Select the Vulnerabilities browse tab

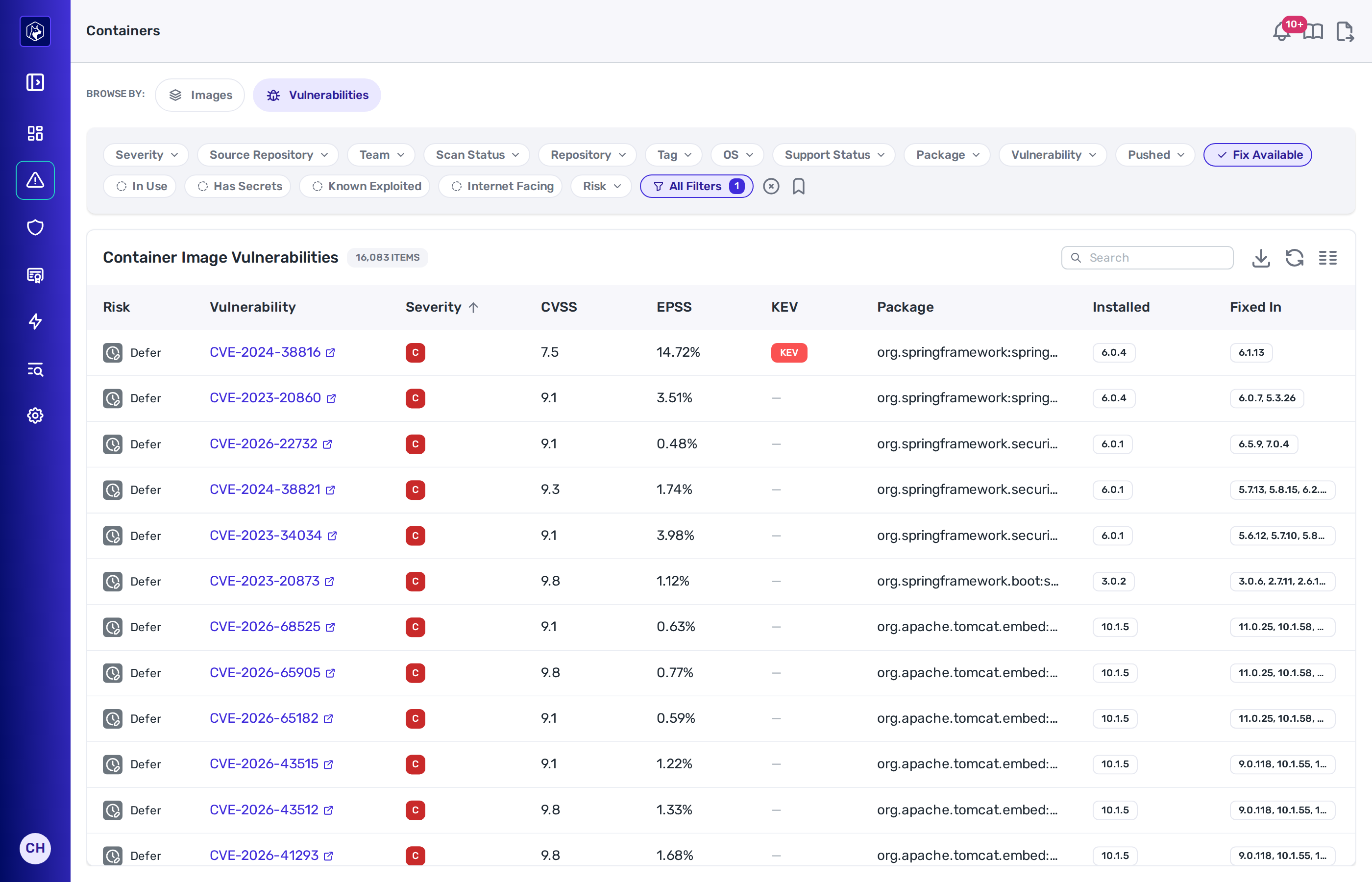tap(317, 95)
